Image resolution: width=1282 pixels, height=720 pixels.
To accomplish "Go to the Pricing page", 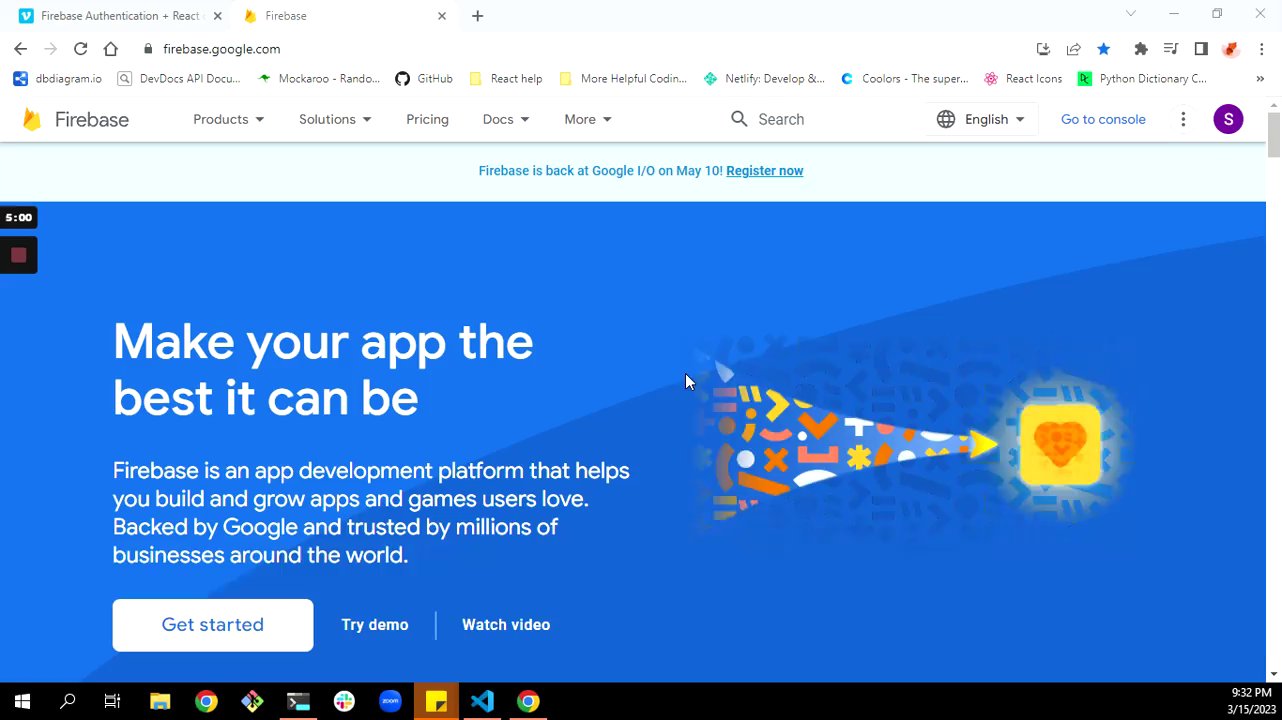I will click(x=427, y=119).
